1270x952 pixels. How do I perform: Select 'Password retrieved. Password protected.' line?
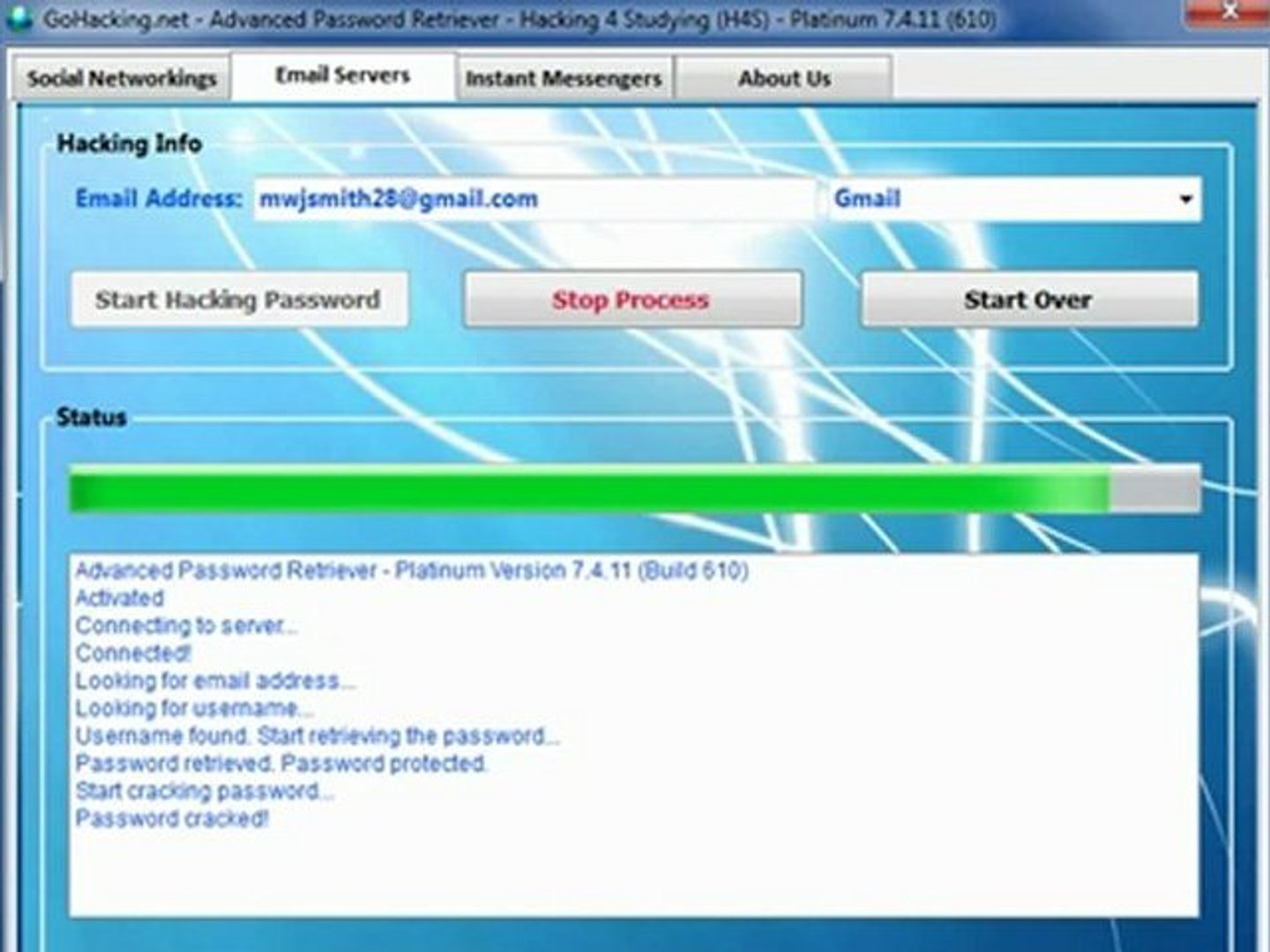(281, 762)
